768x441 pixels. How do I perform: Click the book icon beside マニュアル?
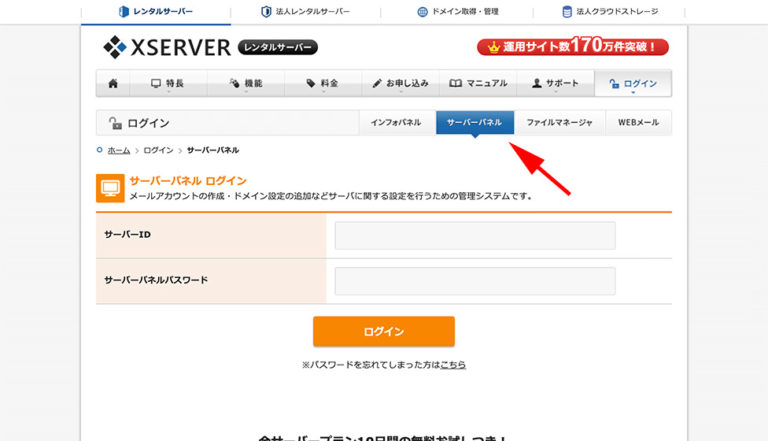(x=456, y=83)
